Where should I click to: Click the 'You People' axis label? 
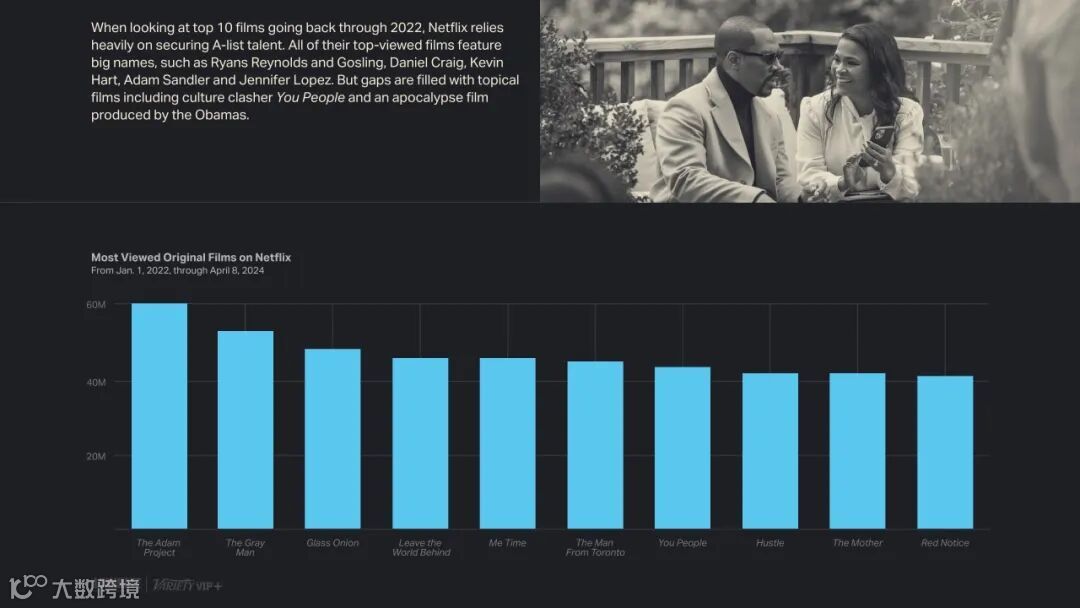click(683, 543)
